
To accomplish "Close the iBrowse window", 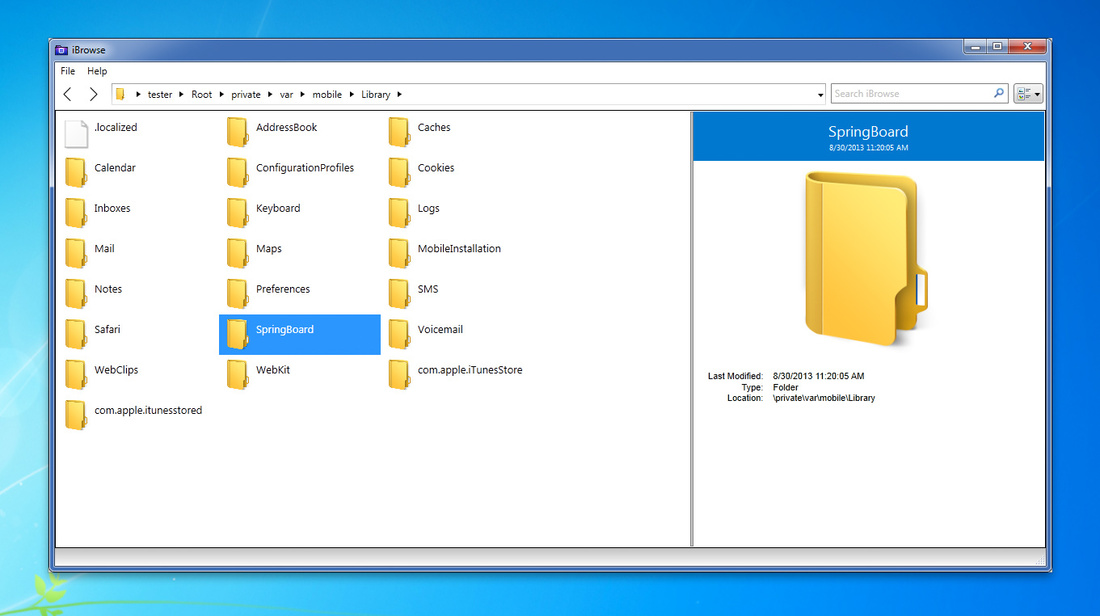I will click(x=1027, y=46).
